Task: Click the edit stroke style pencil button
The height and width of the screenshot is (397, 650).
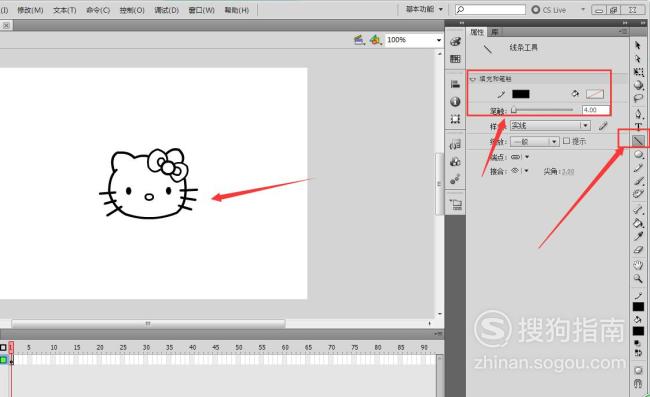Action: tap(603, 126)
